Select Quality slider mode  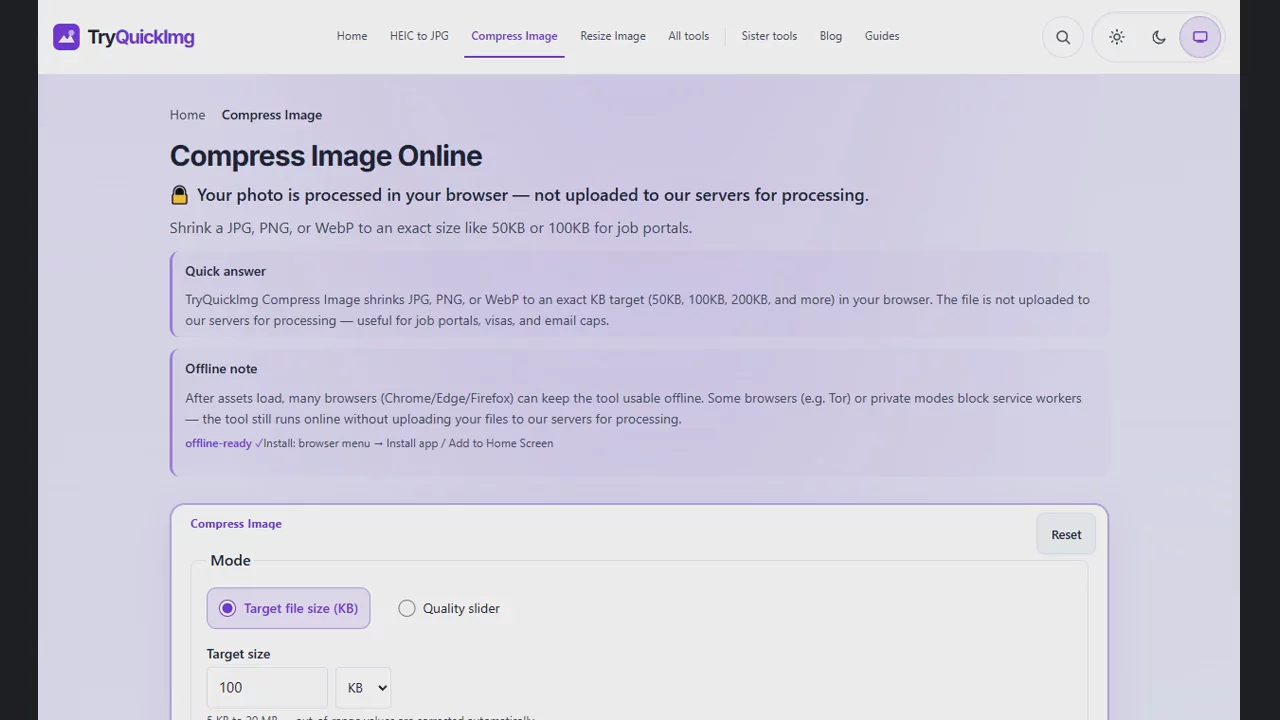(x=449, y=608)
